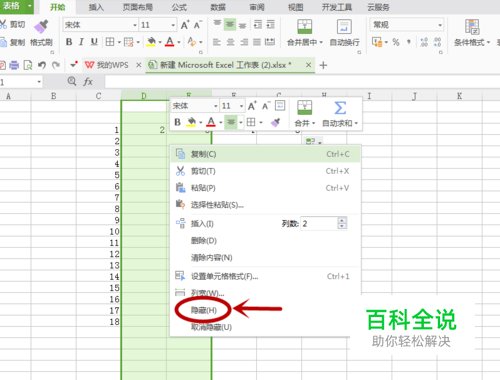The image size is (500, 380).
Task: Switch to the 页面布局 ribbon tab
Action: [138, 7]
